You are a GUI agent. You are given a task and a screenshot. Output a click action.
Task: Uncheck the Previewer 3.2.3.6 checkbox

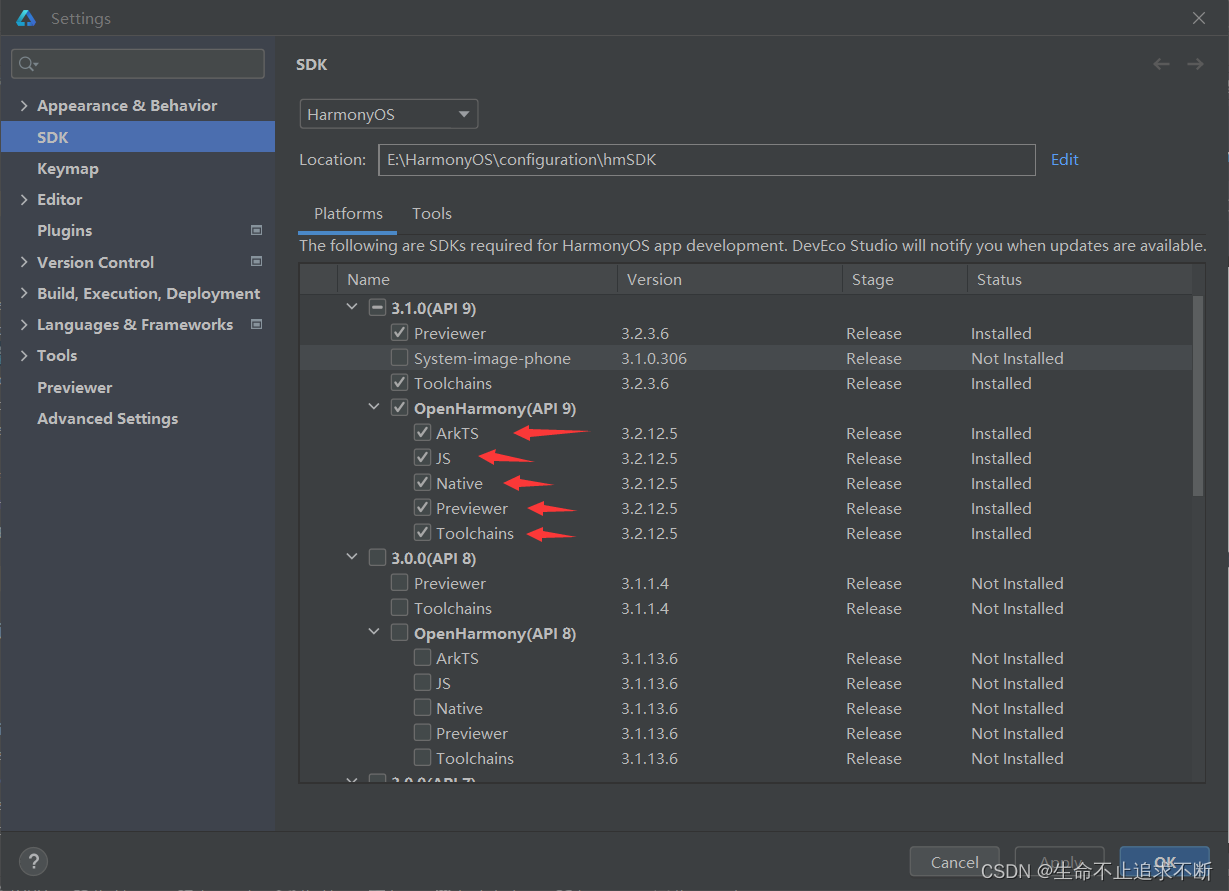(399, 333)
